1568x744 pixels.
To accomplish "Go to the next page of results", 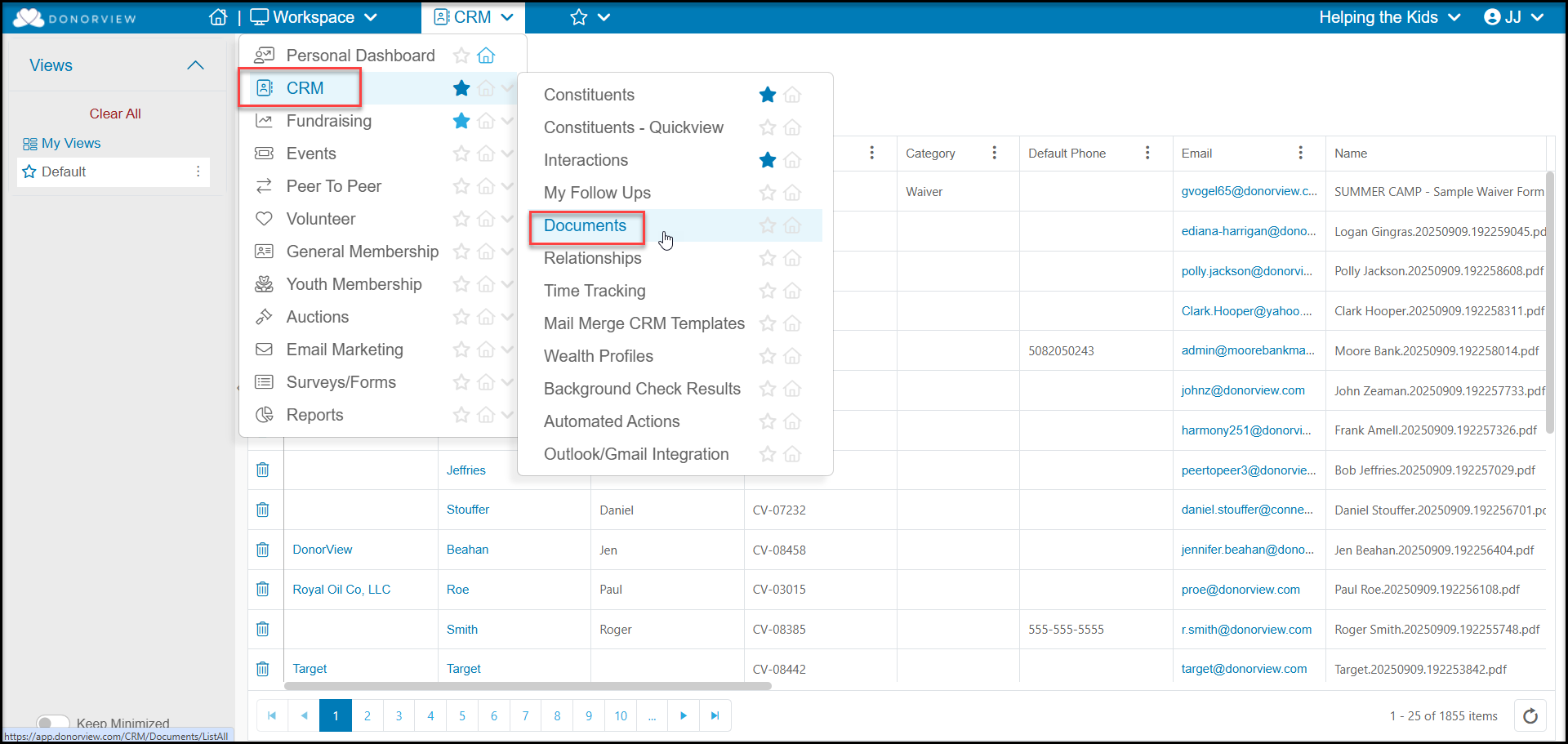I will click(x=684, y=715).
